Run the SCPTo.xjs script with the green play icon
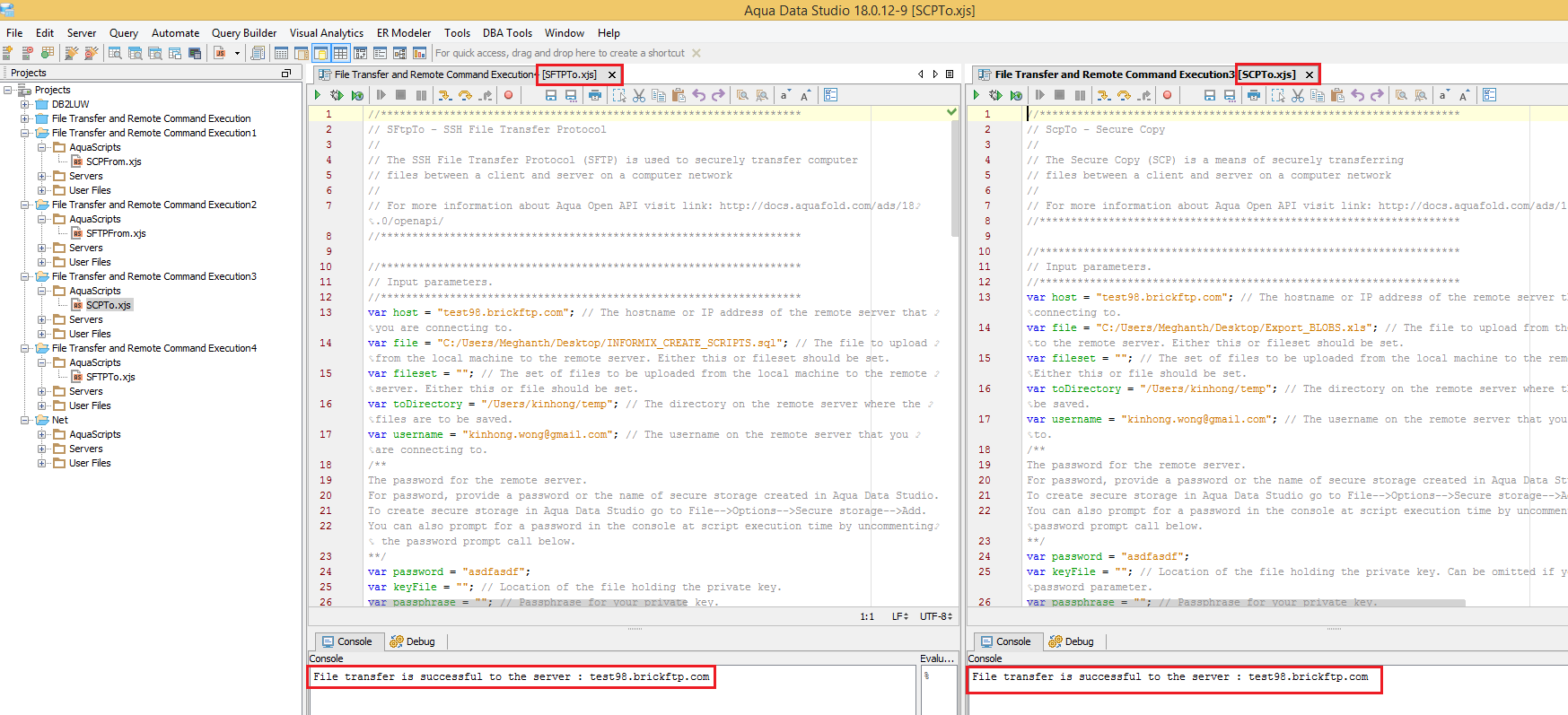Viewport: 1568px width, 715px height. pyautogui.click(x=977, y=95)
